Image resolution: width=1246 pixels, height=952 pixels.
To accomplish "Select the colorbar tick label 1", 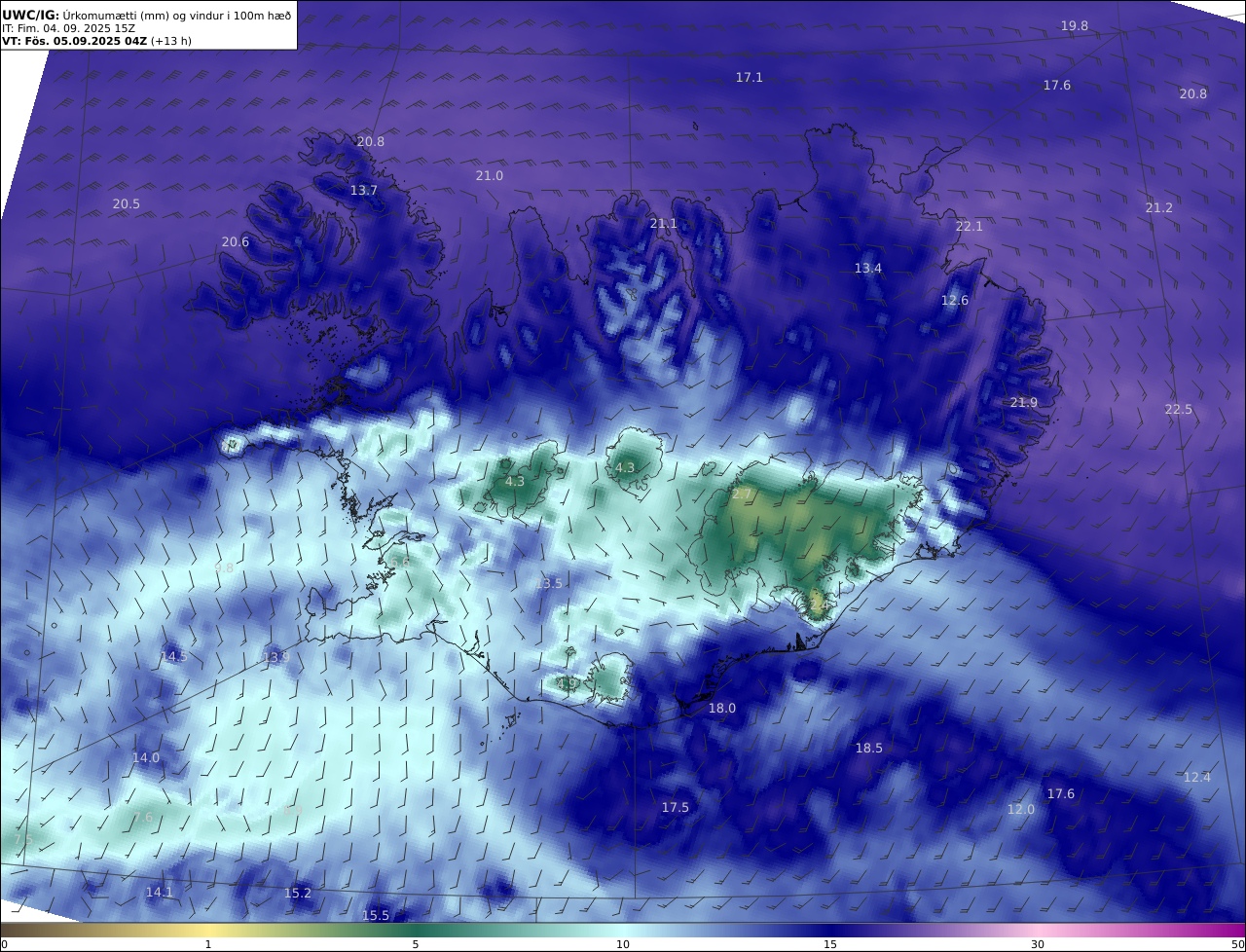I will click(x=208, y=944).
